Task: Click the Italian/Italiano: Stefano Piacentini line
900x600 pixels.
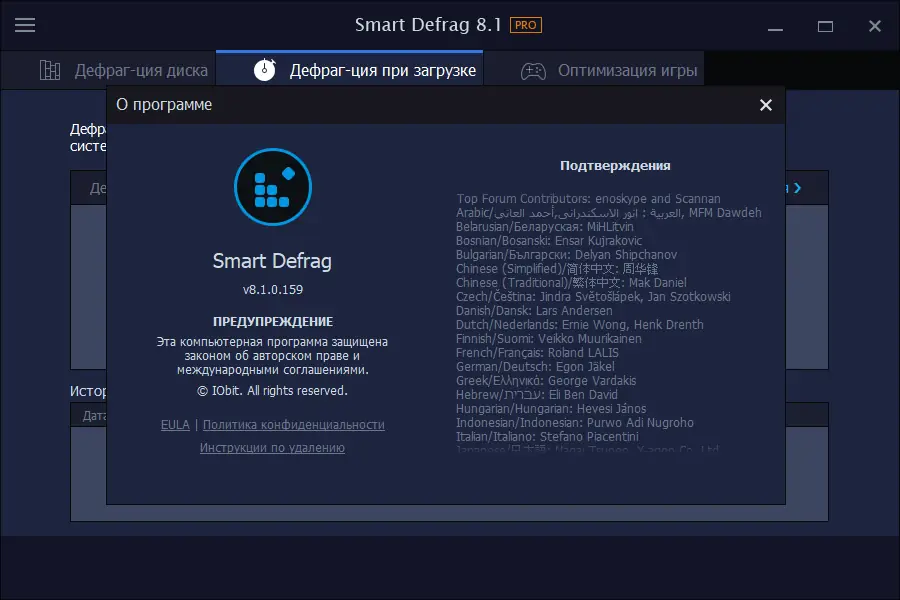Action: pyautogui.click(x=547, y=436)
